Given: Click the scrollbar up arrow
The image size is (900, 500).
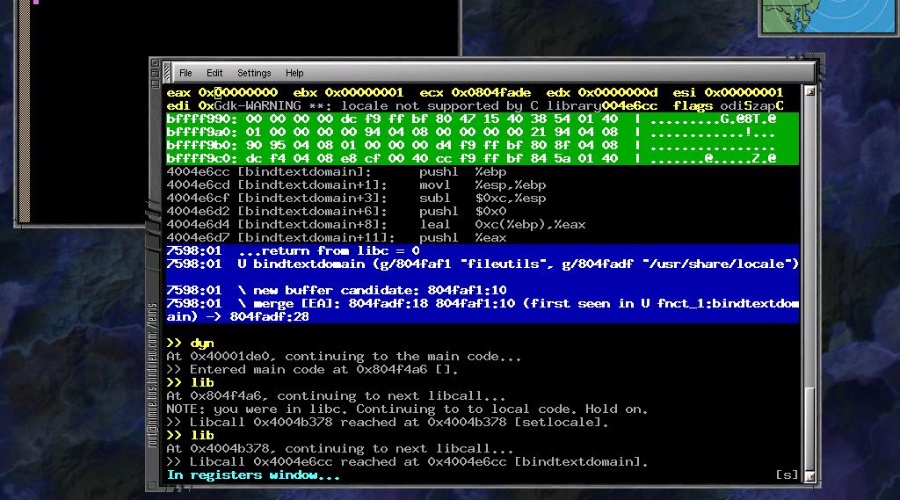Looking at the screenshot, I should tap(809, 92).
